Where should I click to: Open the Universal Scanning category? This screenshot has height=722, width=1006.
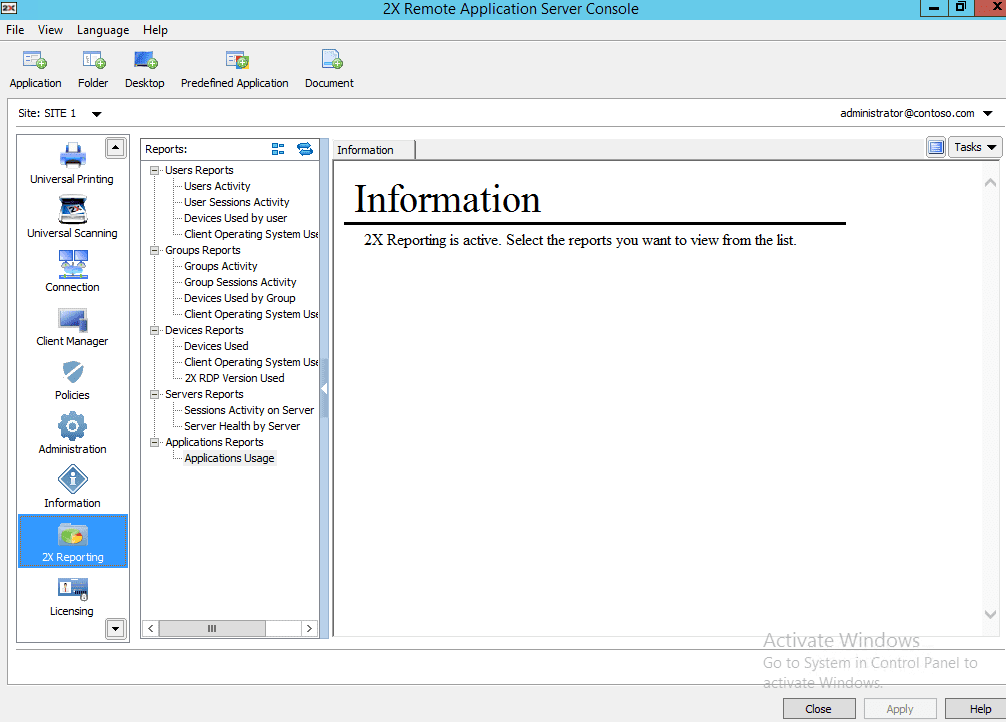(x=72, y=218)
